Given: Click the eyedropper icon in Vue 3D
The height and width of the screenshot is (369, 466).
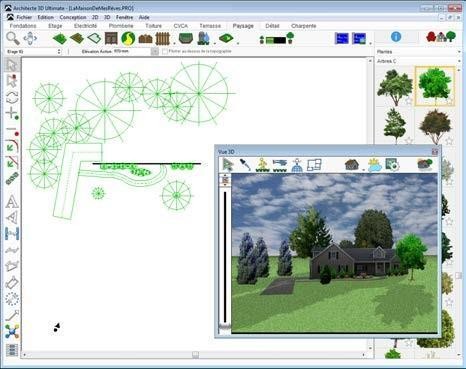Looking at the screenshot, I should pos(245,165).
